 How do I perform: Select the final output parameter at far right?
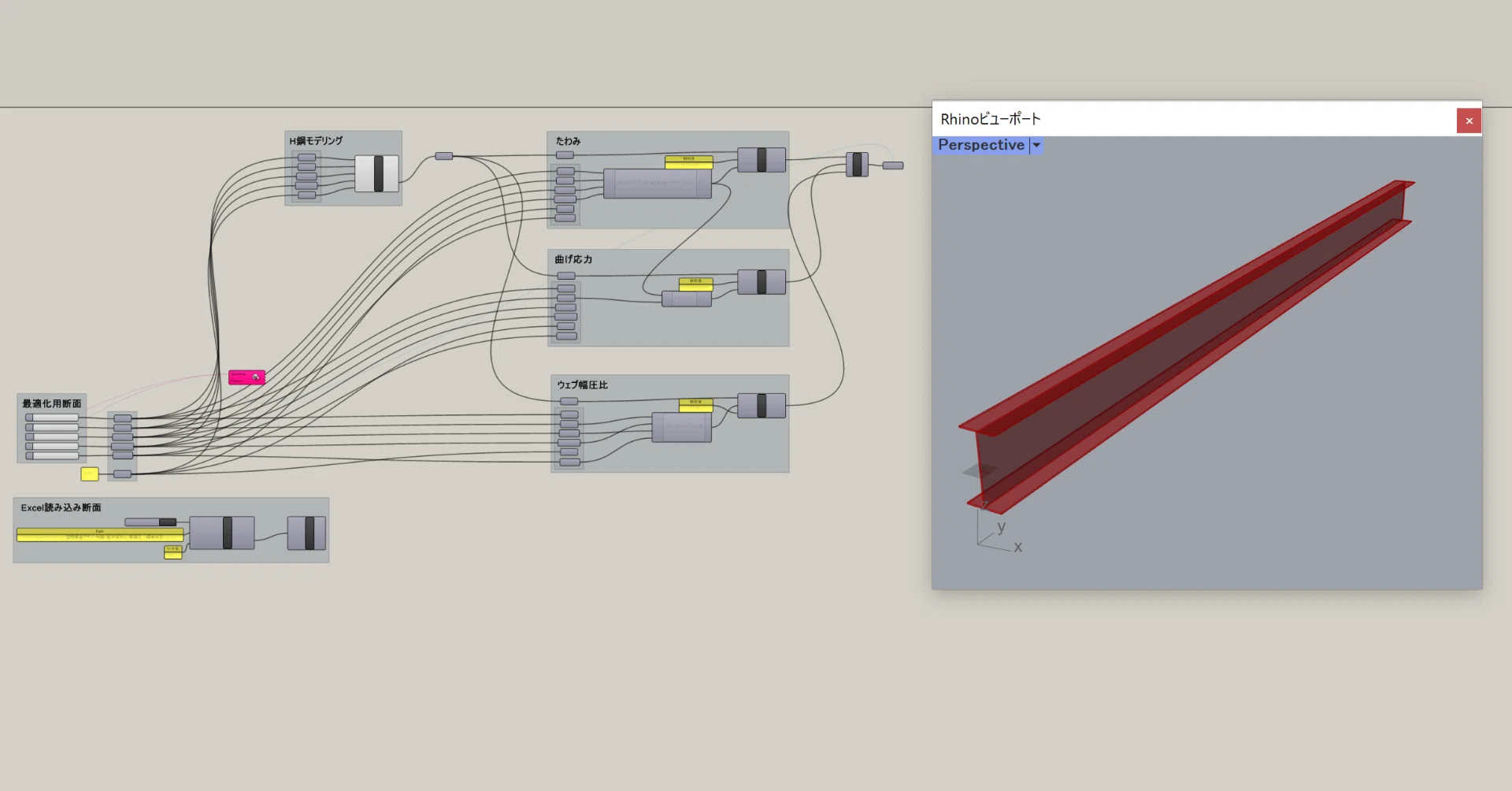[893, 165]
